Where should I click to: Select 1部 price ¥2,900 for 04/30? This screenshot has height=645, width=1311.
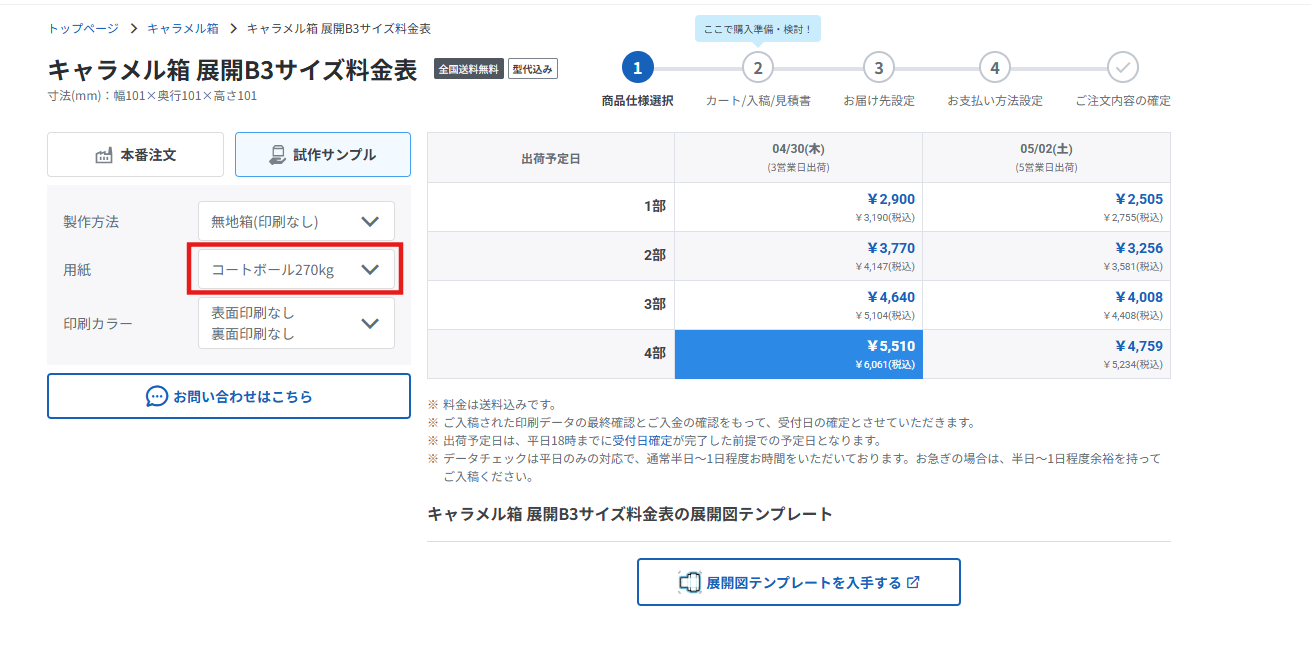pyautogui.click(x=798, y=207)
